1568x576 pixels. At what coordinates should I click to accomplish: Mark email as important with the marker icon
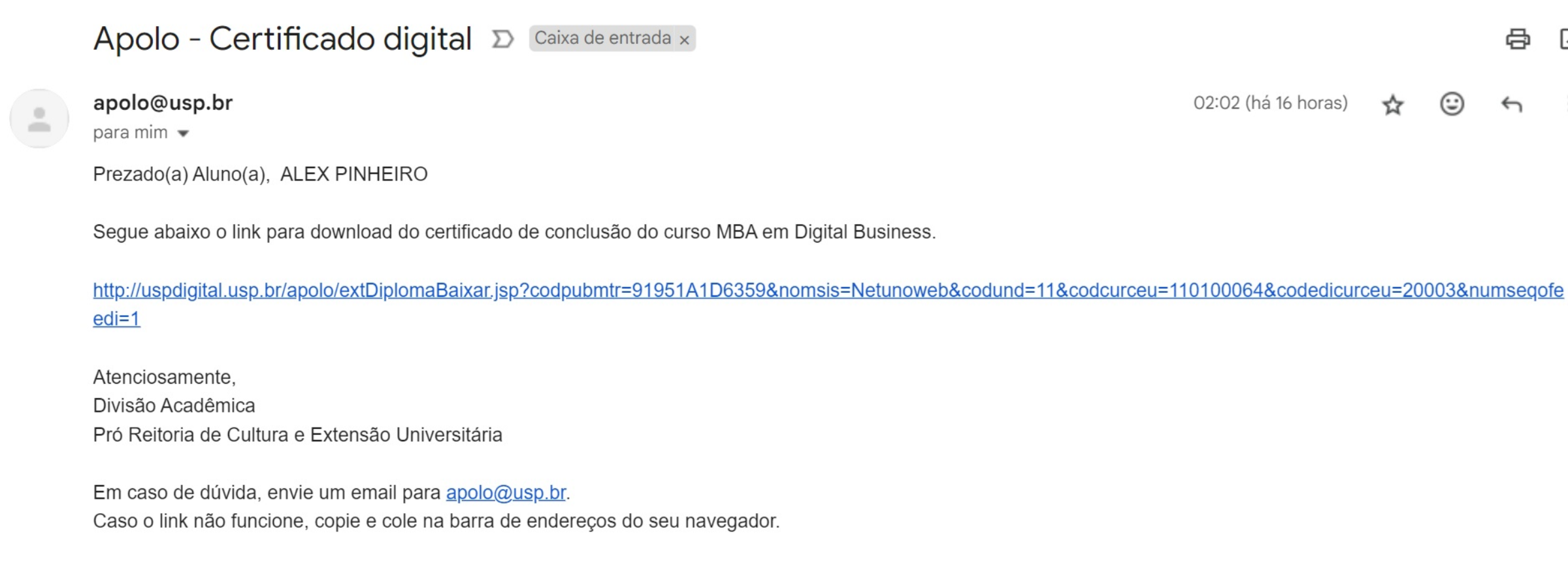click(x=502, y=39)
